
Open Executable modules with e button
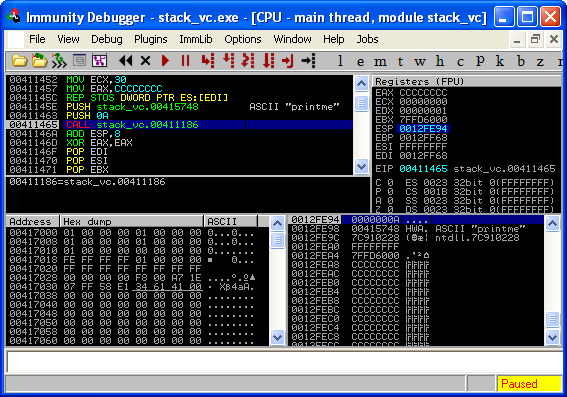tap(360, 62)
